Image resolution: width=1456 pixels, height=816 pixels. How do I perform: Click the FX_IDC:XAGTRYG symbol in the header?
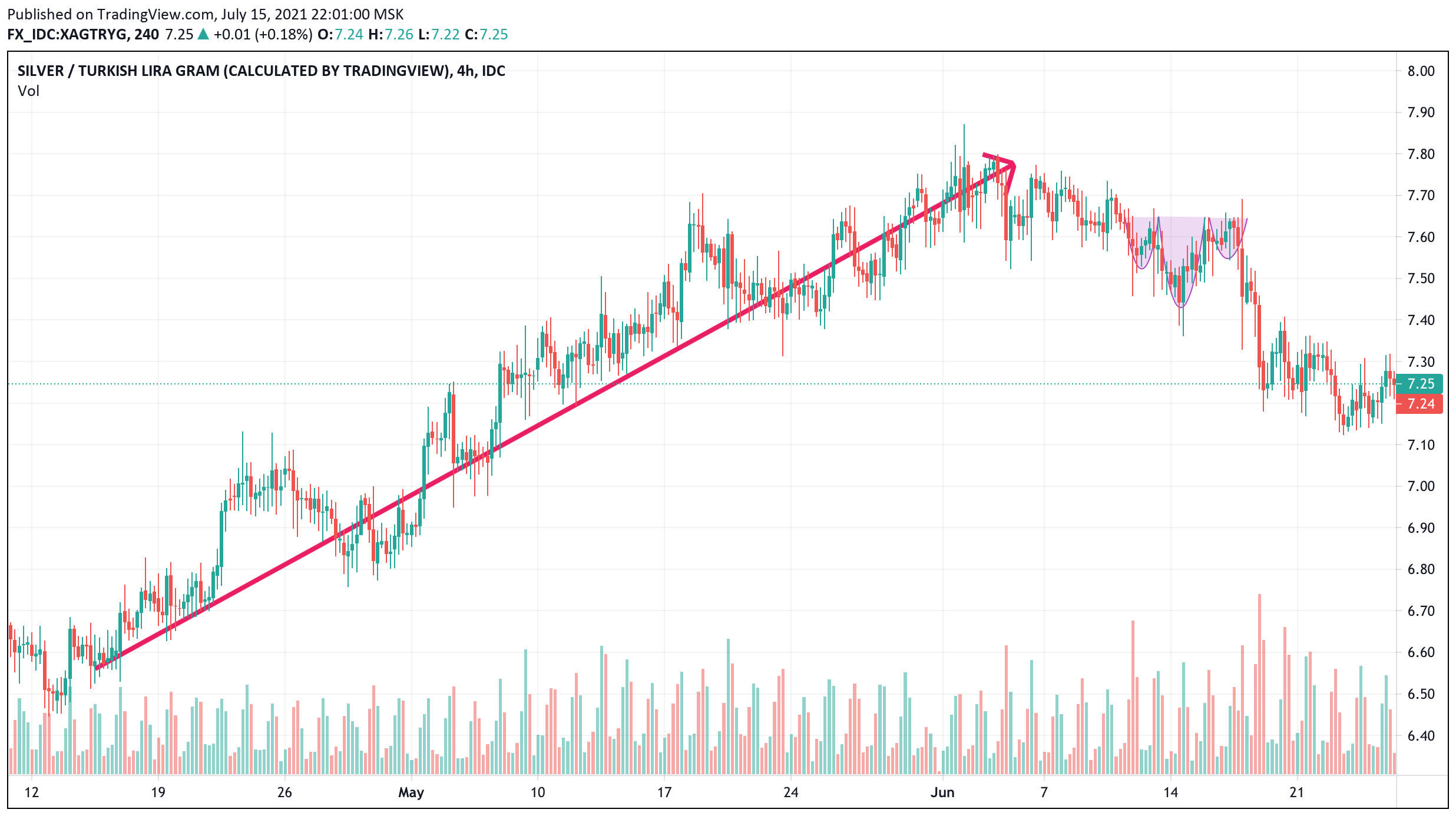coord(67,35)
